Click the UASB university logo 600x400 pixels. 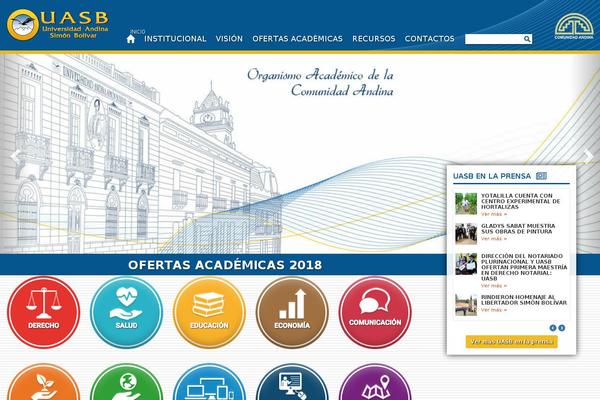pyautogui.click(x=57, y=24)
